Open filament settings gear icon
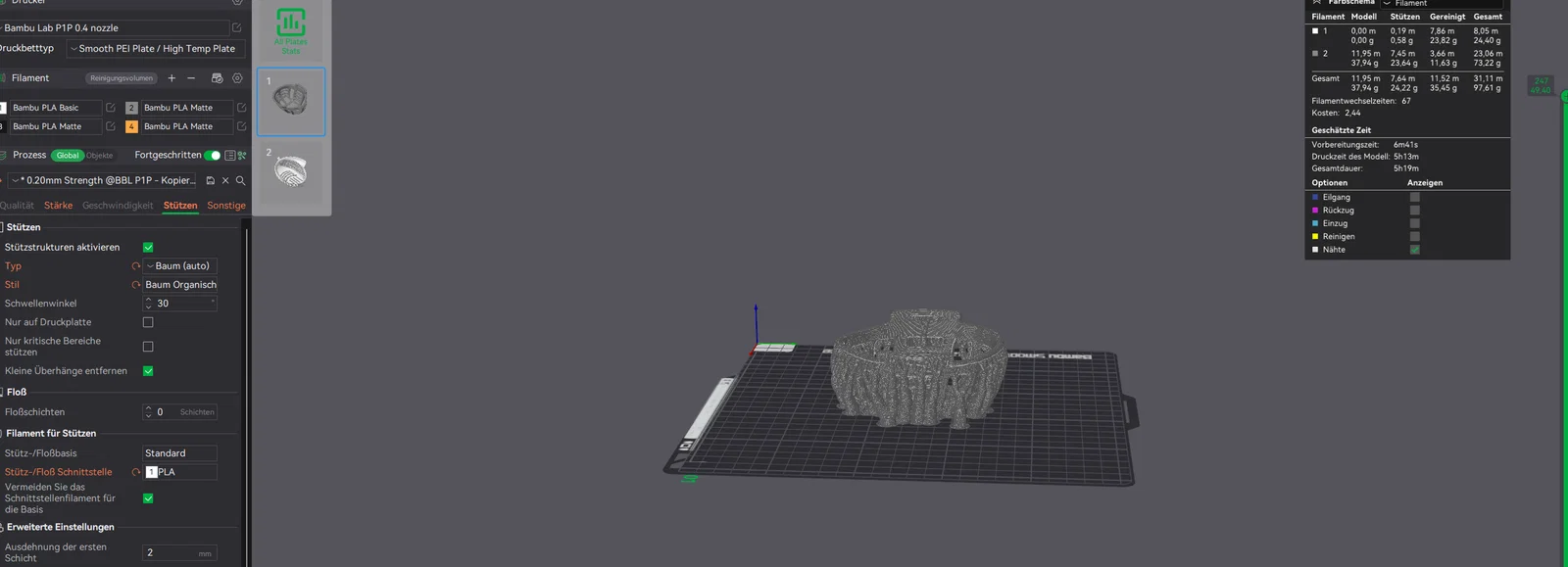This screenshot has width=1568, height=567. pos(237,78)
